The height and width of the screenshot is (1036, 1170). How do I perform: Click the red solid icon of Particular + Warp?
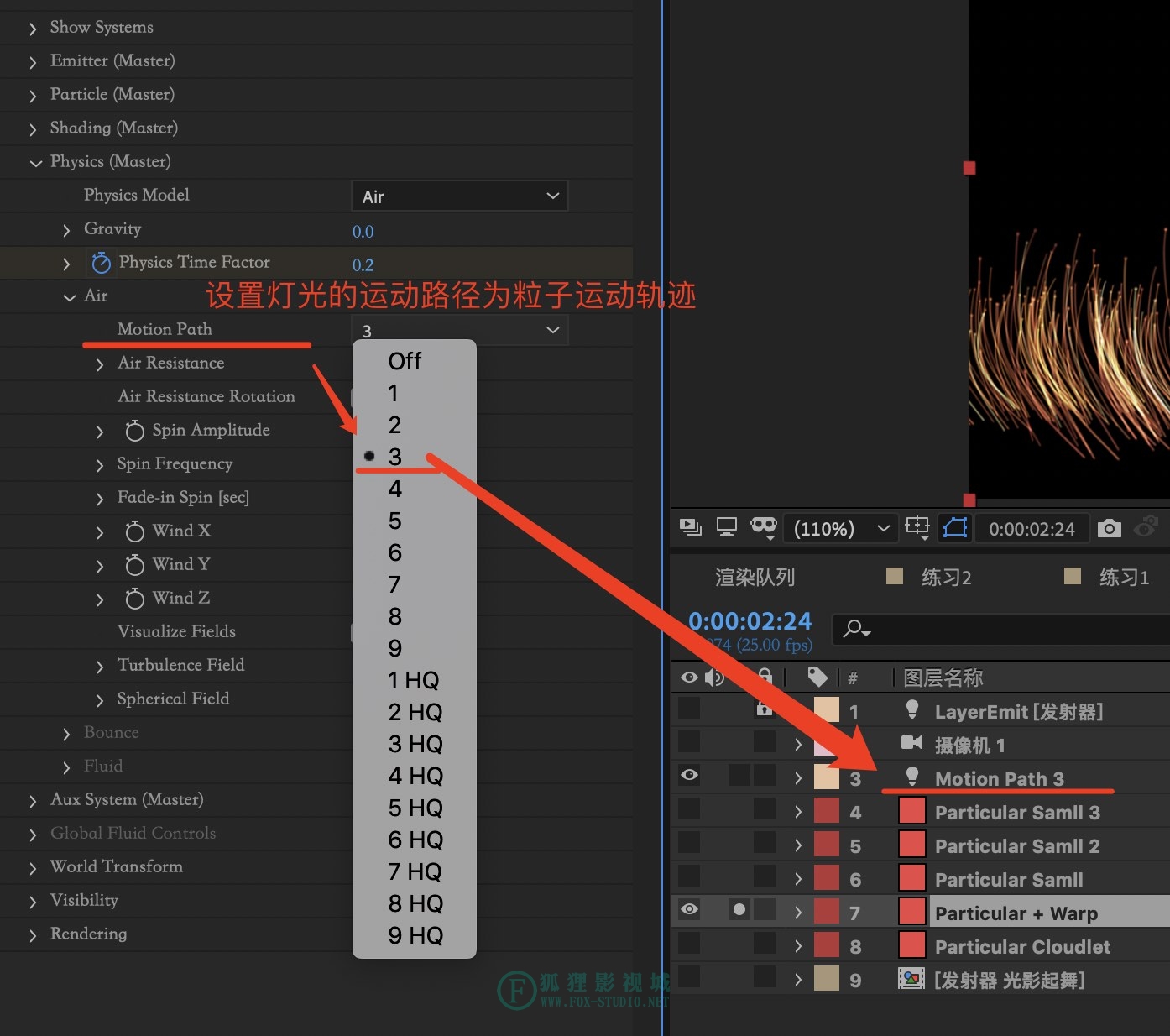pyautogui.click(x=912, y=912)
